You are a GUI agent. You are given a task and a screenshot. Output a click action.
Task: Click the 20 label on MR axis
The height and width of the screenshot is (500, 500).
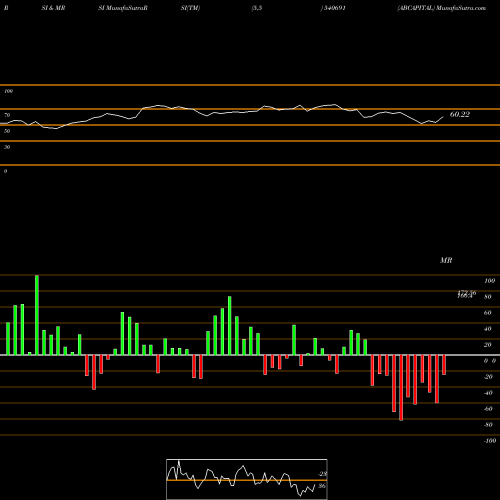click(488, 345)
